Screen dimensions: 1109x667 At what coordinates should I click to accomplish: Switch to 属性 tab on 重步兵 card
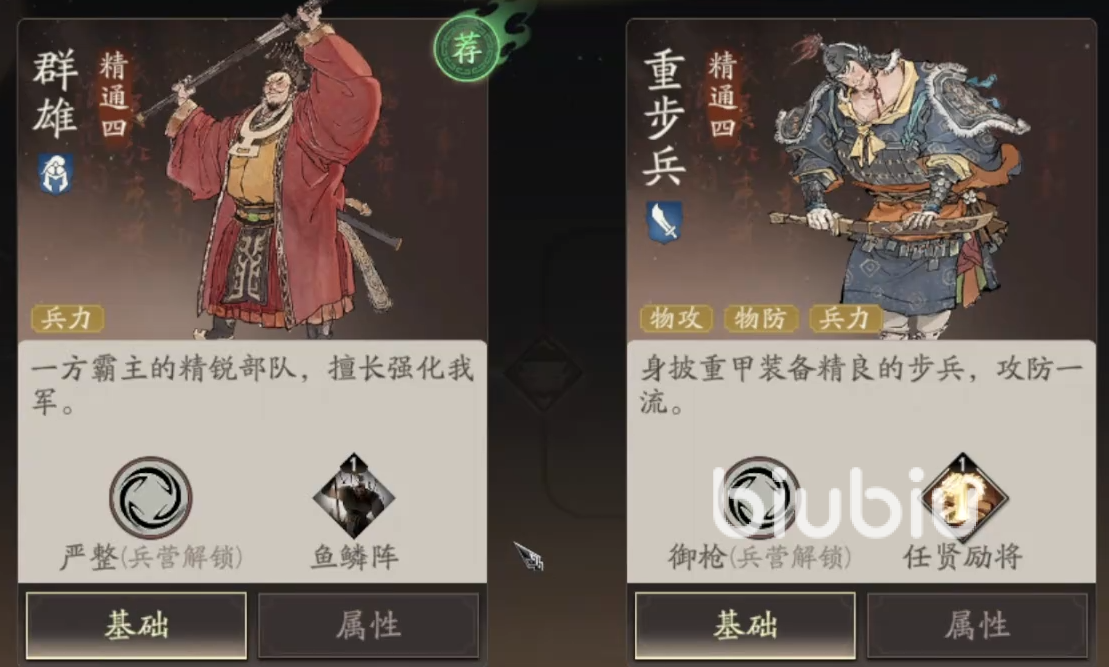(977, 625)
